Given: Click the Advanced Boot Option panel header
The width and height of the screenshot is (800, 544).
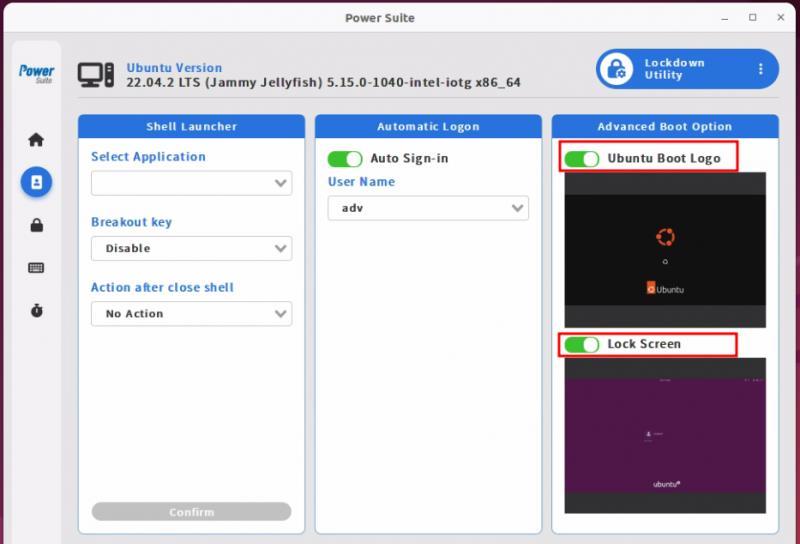Looking at the screenshot, I should tap(665, 126).
